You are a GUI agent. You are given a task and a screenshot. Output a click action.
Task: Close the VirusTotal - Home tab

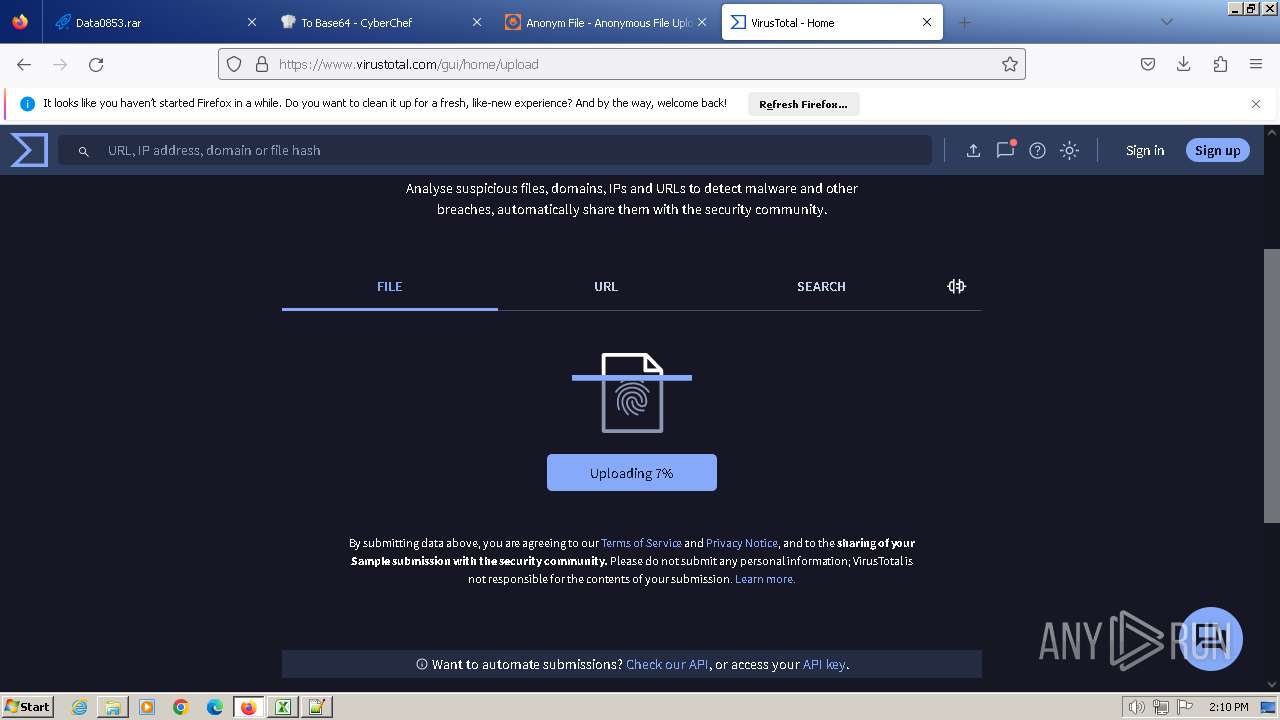pyautogui.click(x=927, y=22)
